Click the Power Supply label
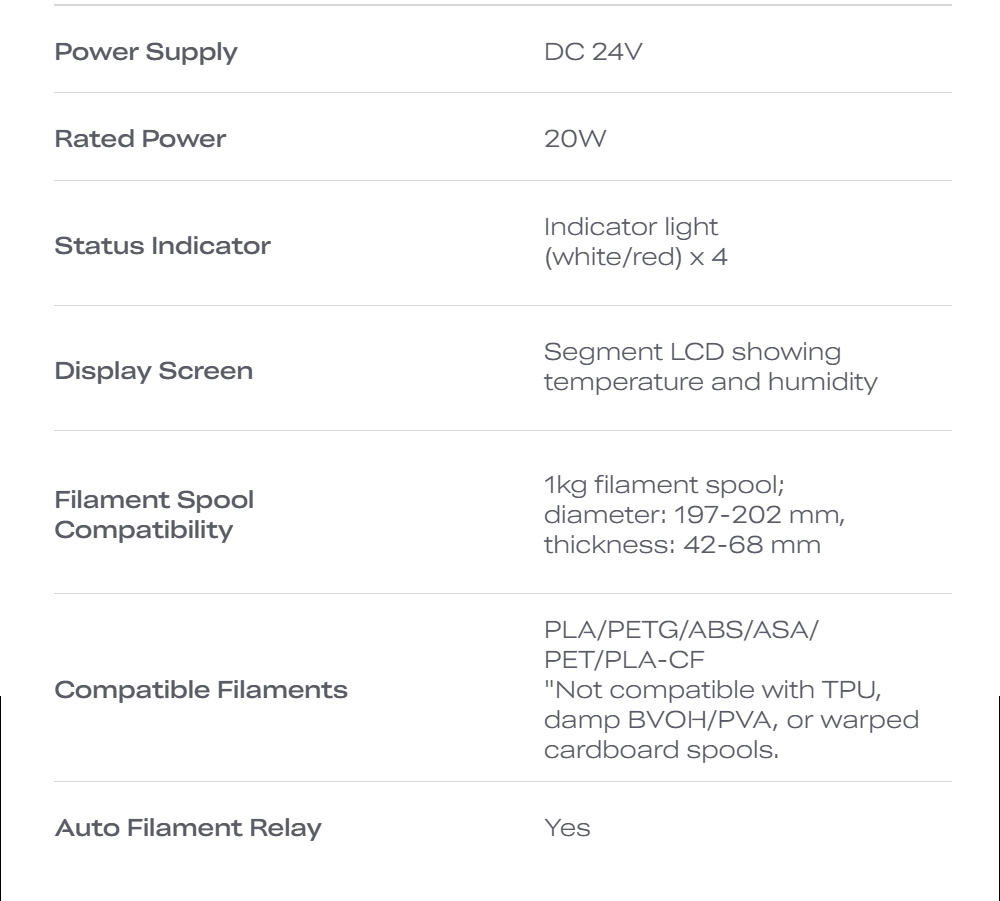 146,52
